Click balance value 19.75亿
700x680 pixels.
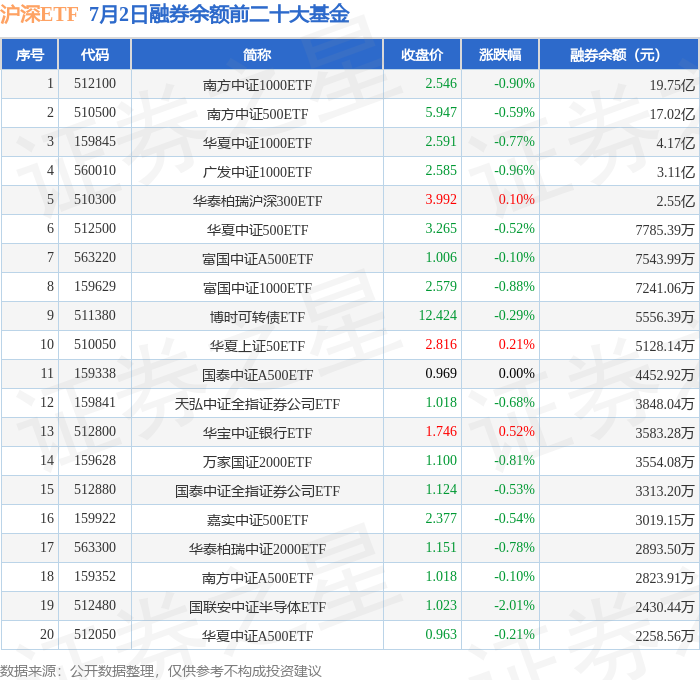[672, 85]
